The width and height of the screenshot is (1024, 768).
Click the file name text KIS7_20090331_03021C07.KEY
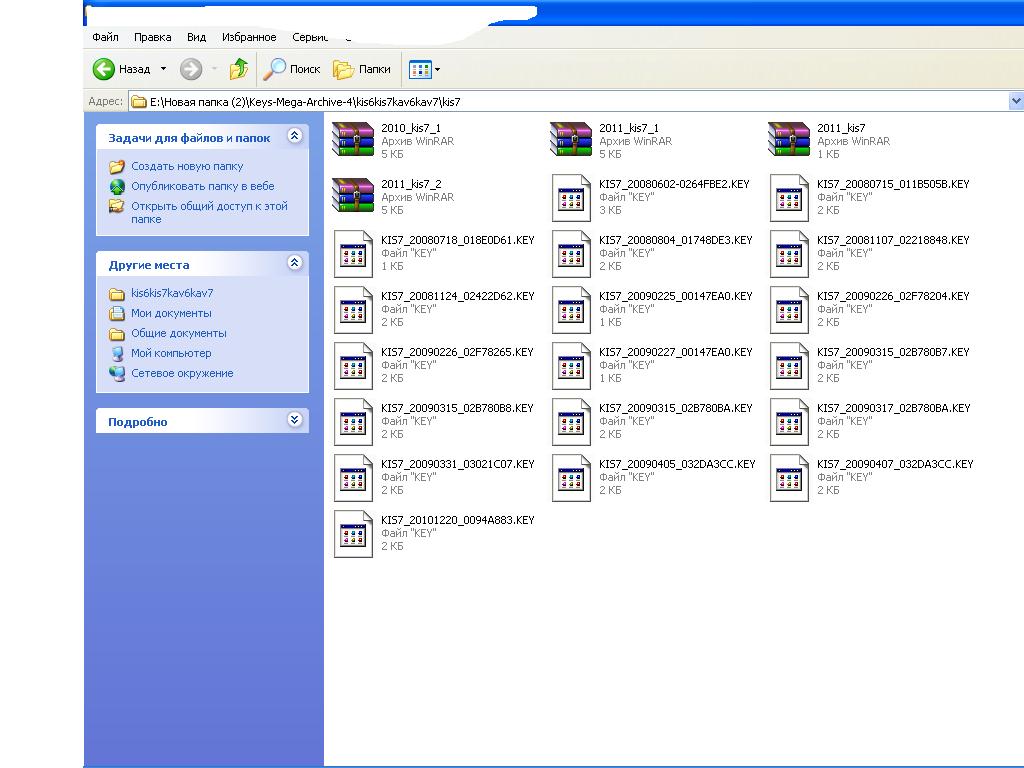[458, 464]
